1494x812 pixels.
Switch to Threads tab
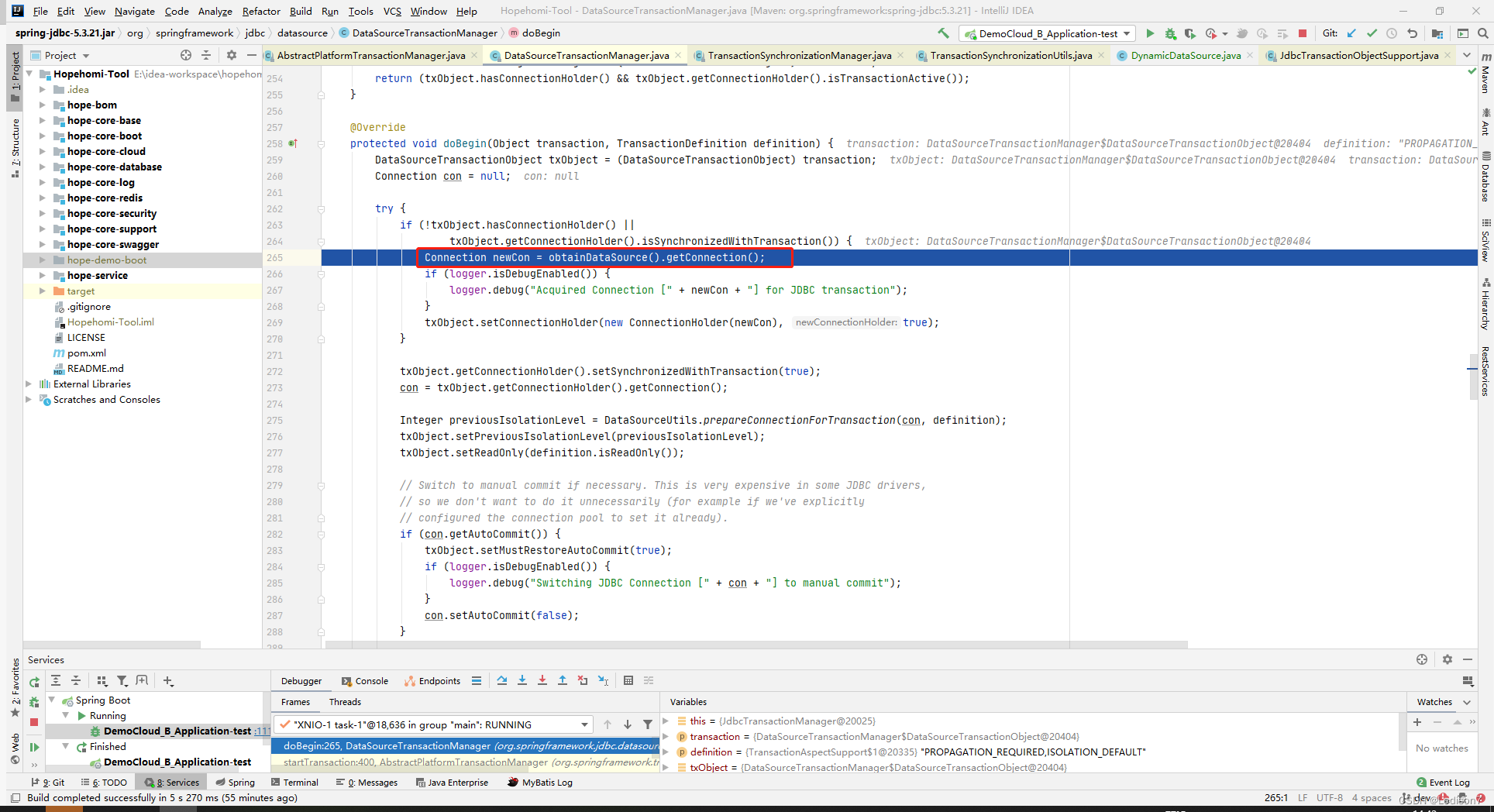345,702
